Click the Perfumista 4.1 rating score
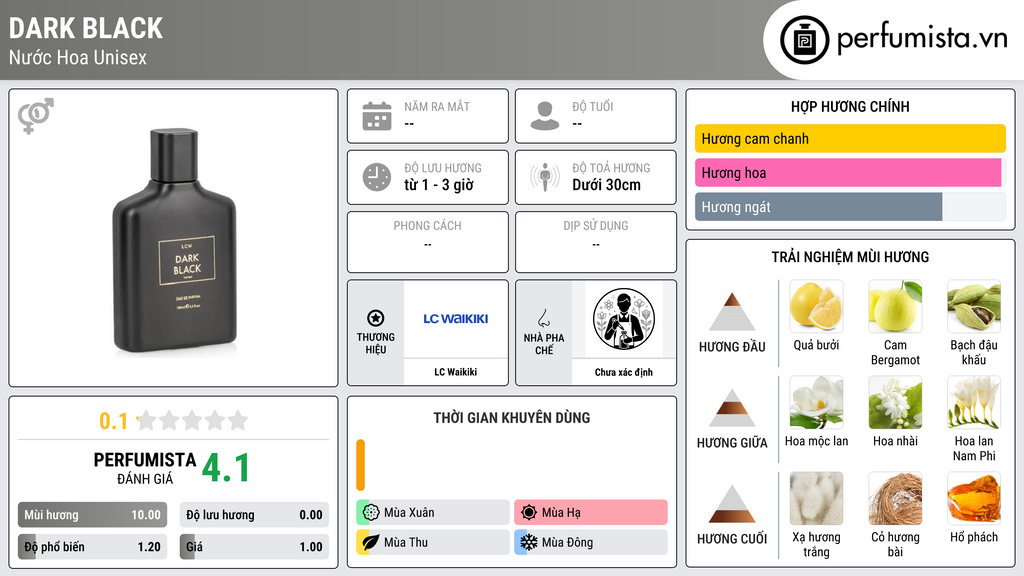Image resolution: width=1024 pixels, height=576 pixels. [226, 468]
